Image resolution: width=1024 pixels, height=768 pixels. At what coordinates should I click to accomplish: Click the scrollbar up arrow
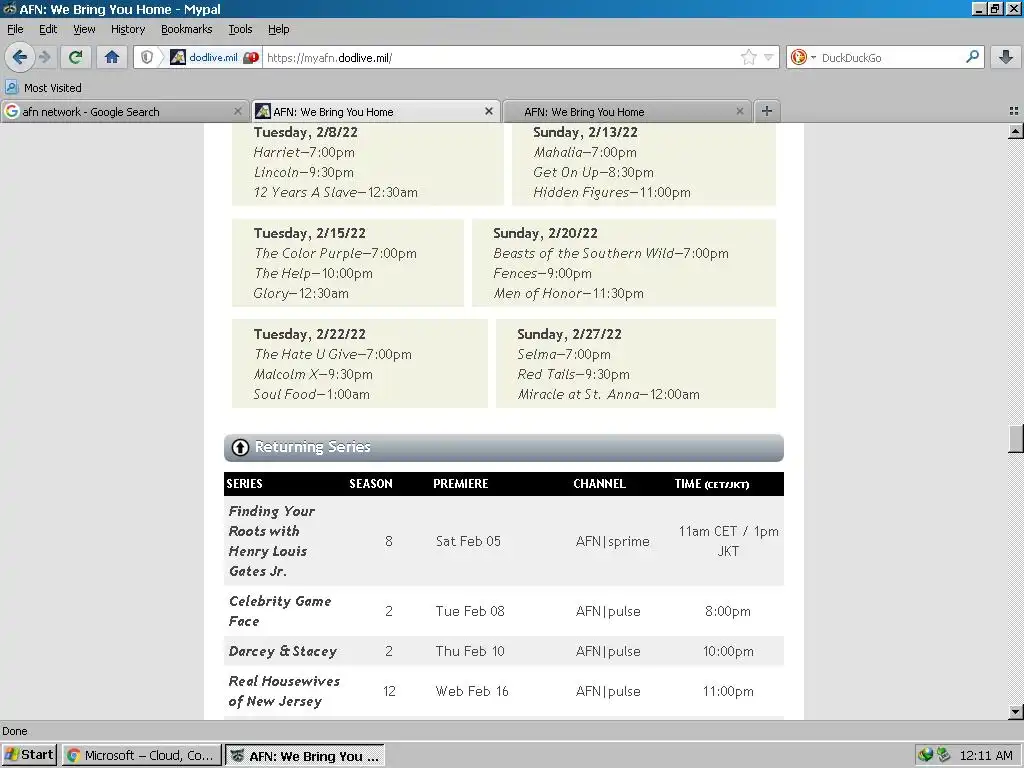[1016, 131]
